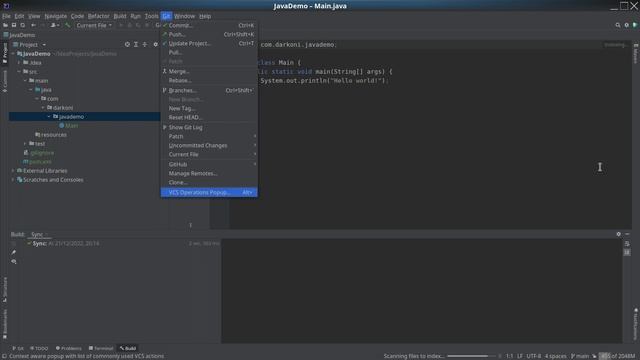The image size is (640, 360).
Task: Click VCS Operations Popup... menu entry
Action: click(209, 192)
